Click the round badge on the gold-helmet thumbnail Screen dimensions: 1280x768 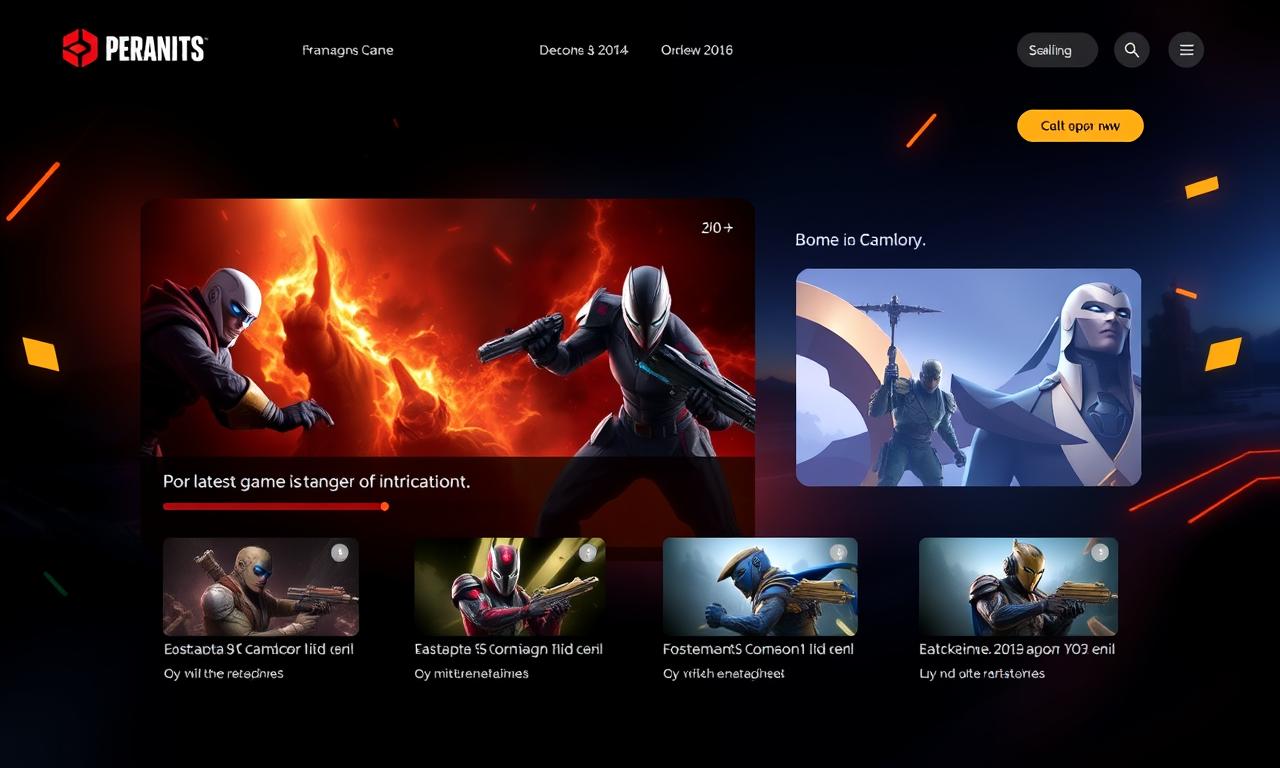pyautogui.click(x=1100, y=552)
